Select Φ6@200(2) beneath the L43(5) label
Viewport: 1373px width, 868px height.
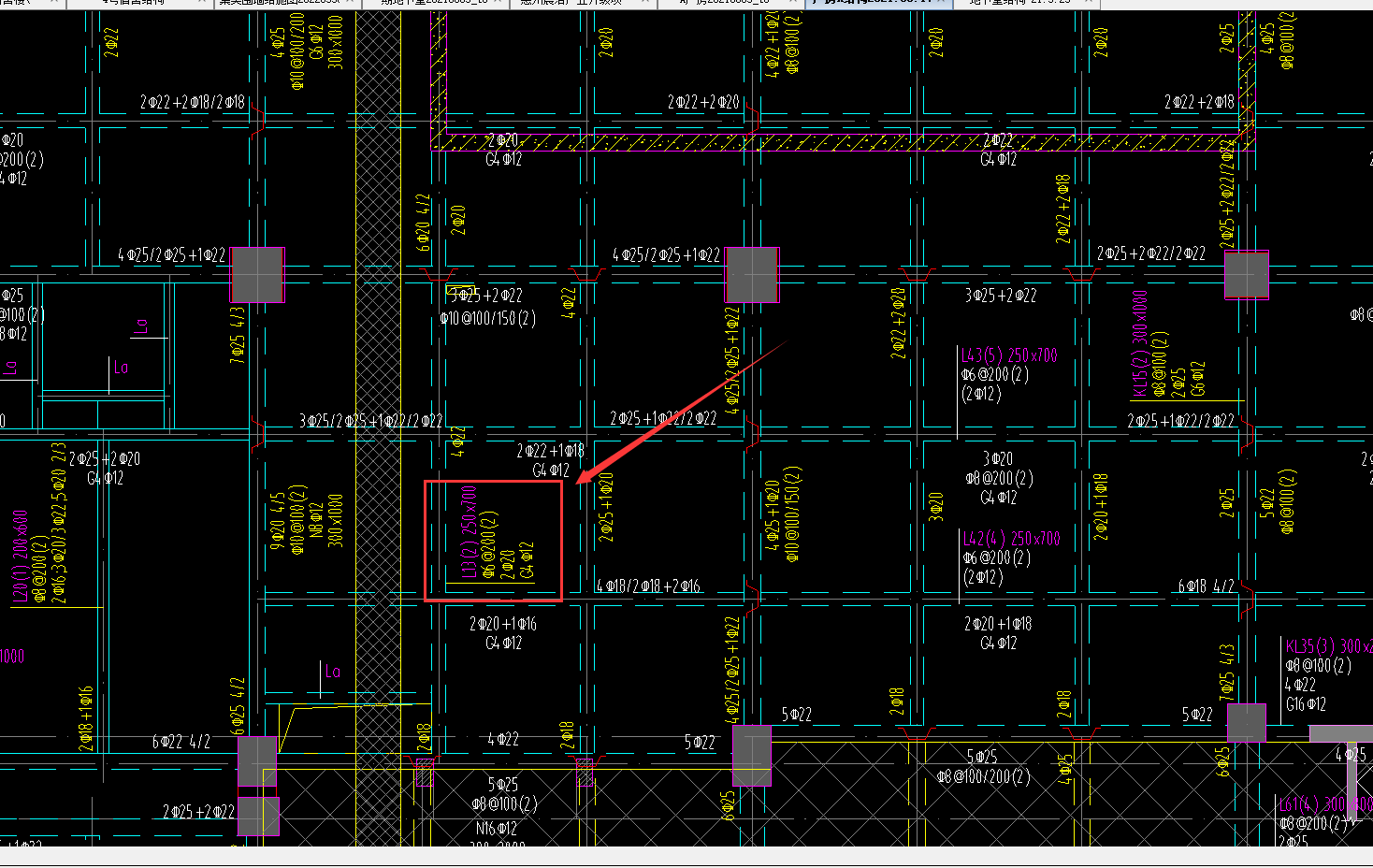click(995, 375)
